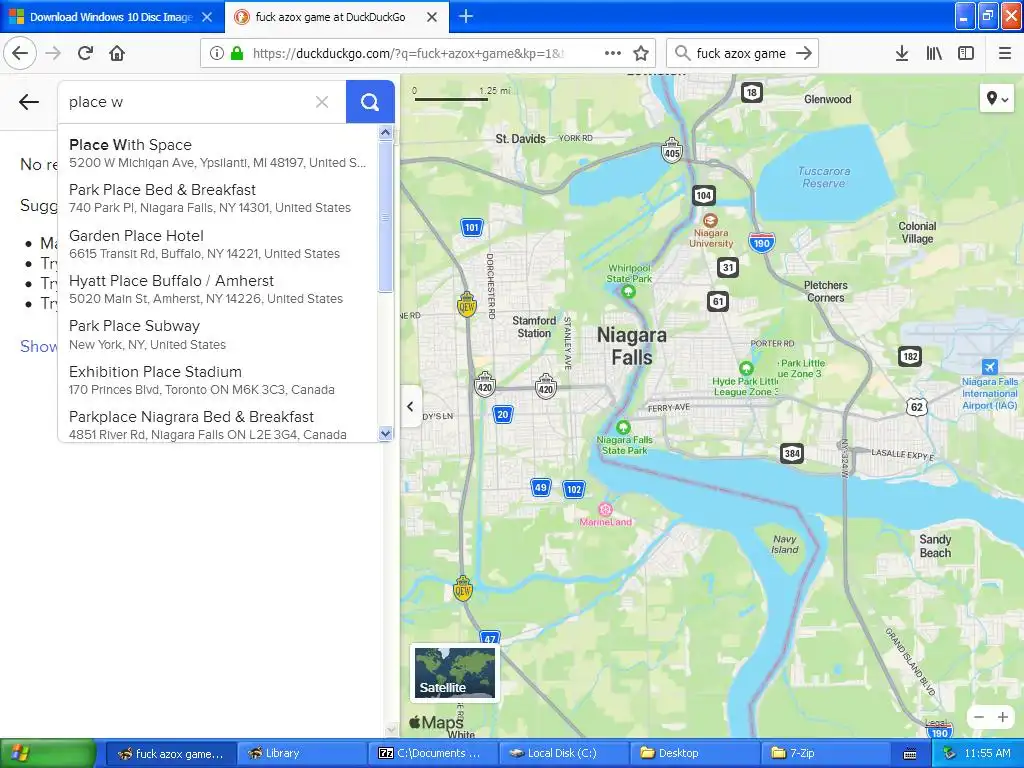
Task: Open a new browser tab
Action: point(466,16)
